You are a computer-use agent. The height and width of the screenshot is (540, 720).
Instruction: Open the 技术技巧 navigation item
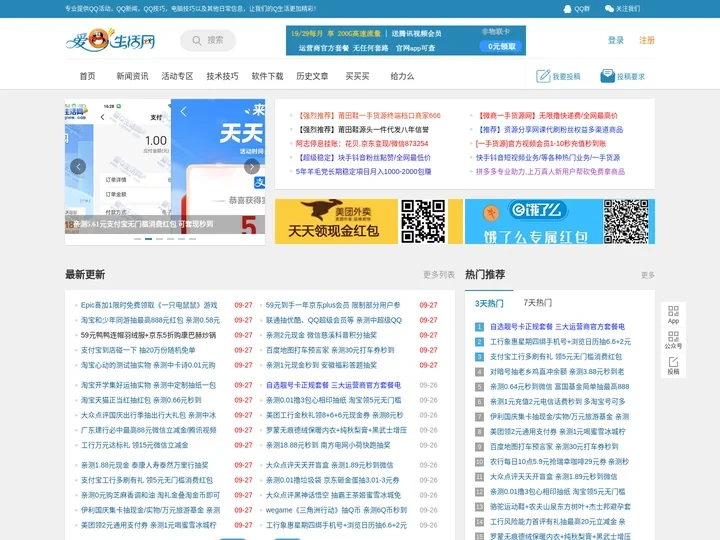click(x=222, y=76)
